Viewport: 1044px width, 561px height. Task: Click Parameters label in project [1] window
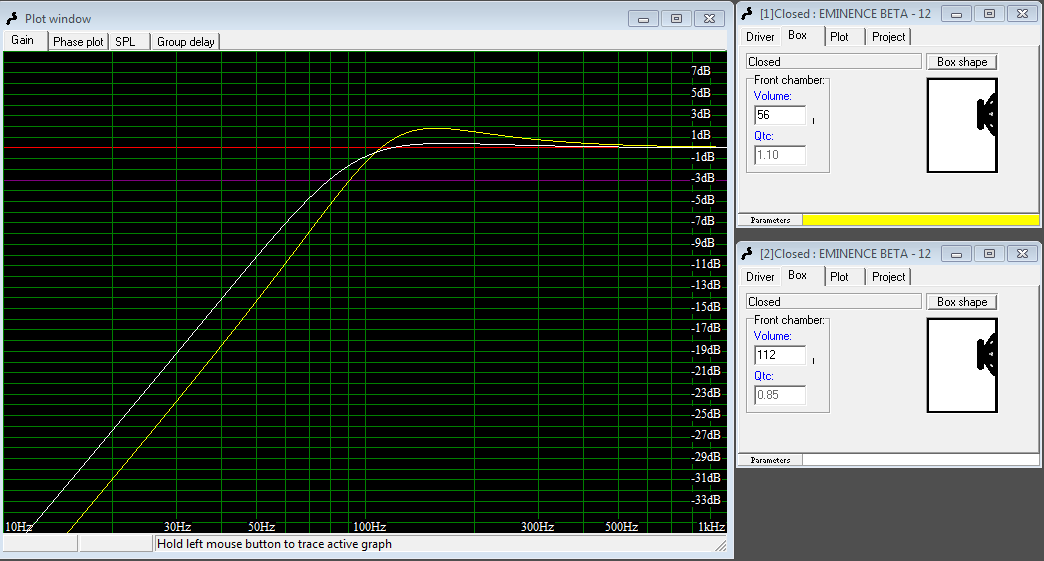click(770, 220)
